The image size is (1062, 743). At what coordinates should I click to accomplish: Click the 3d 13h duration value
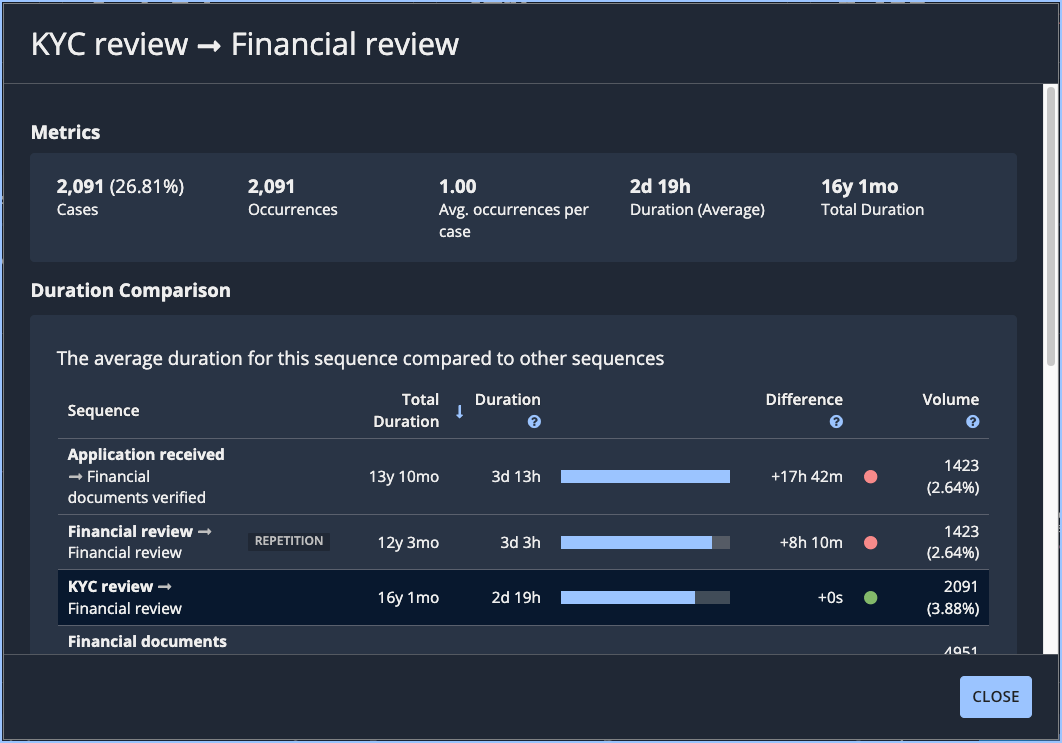click(516, 477)
